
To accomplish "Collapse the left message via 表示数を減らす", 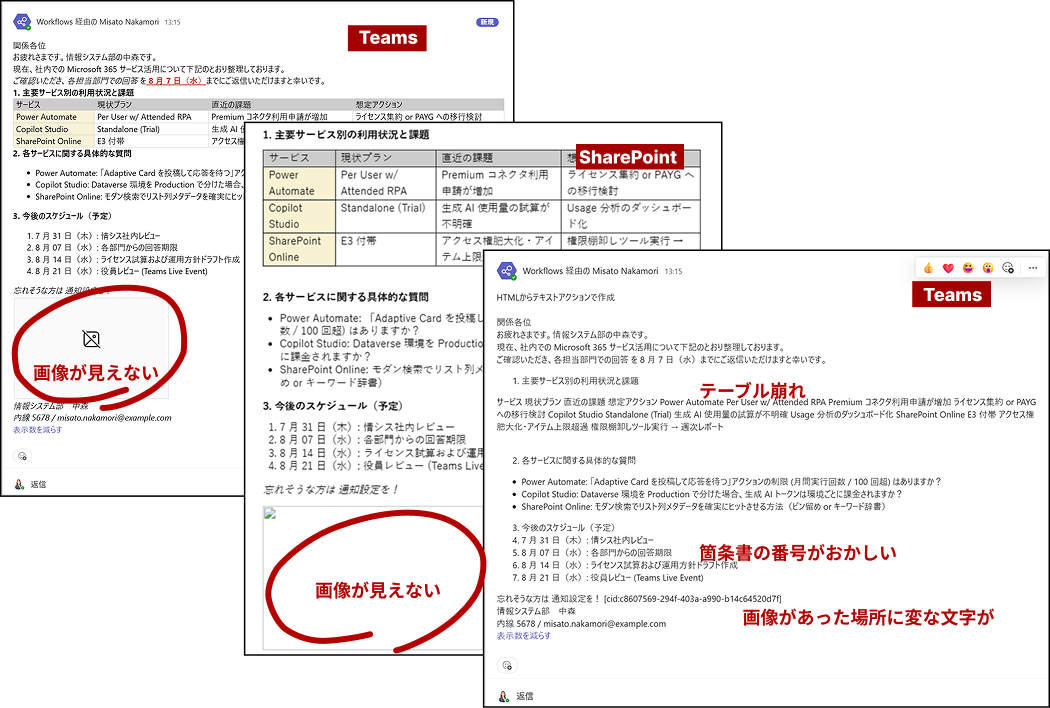I will 38,429.
